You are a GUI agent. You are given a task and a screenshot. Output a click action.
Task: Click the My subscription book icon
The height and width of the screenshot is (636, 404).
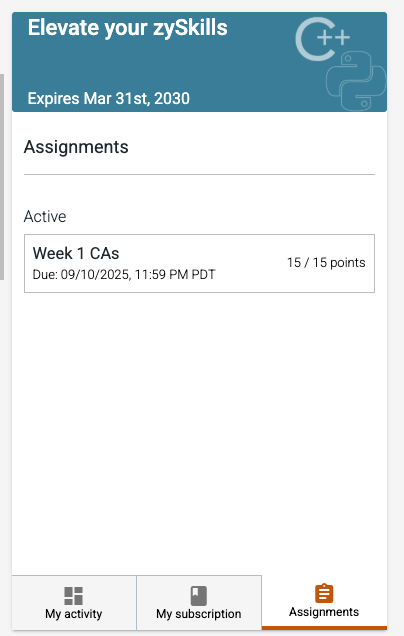[199, 596]
